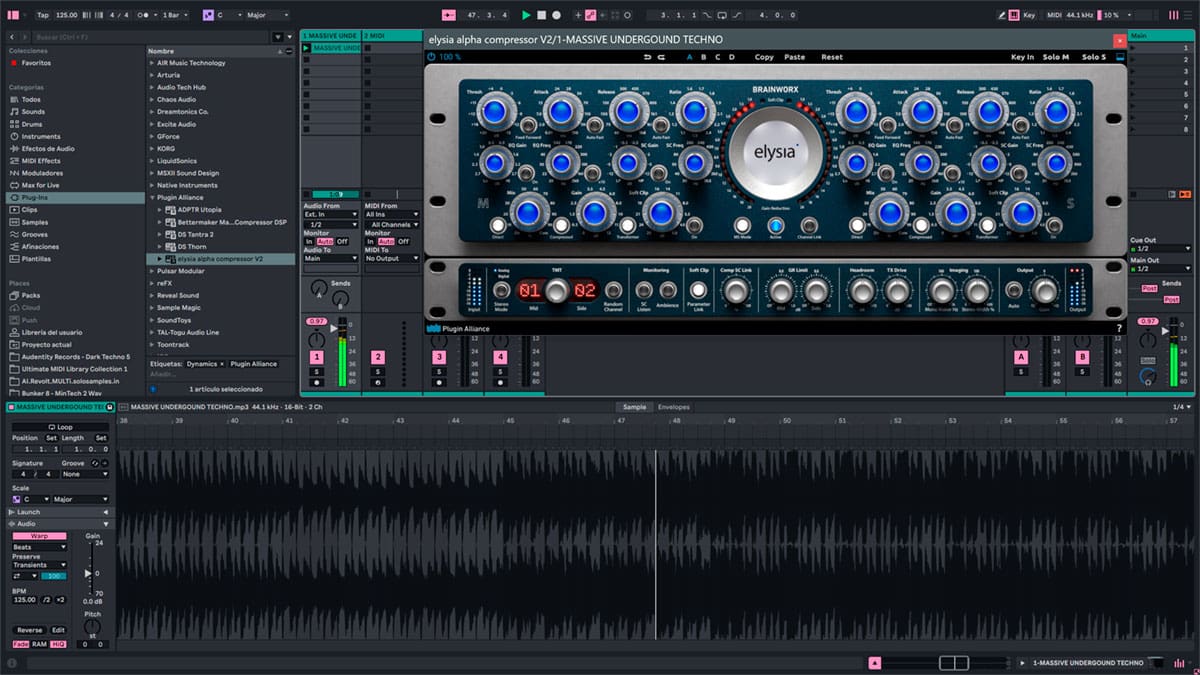Solo track 1 with its S button

click(x=317, y=372)
